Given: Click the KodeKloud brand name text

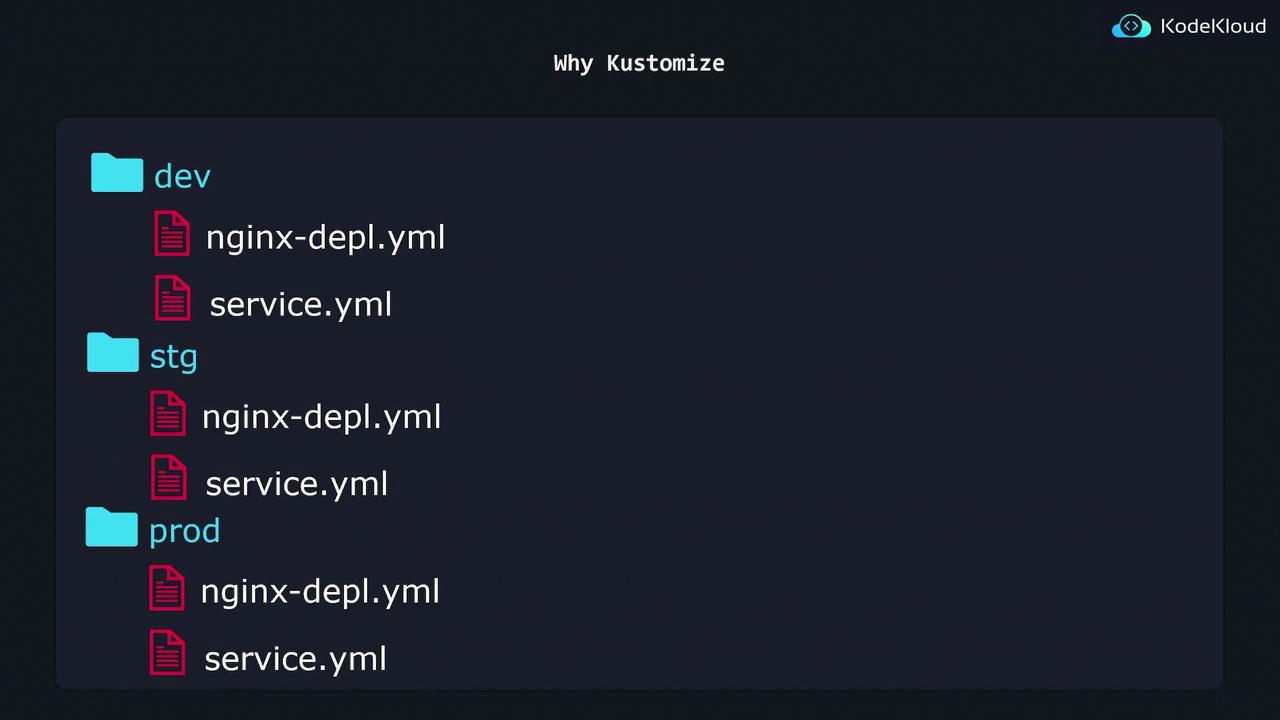Looking at the screenshot, I should coord(1213,26).
